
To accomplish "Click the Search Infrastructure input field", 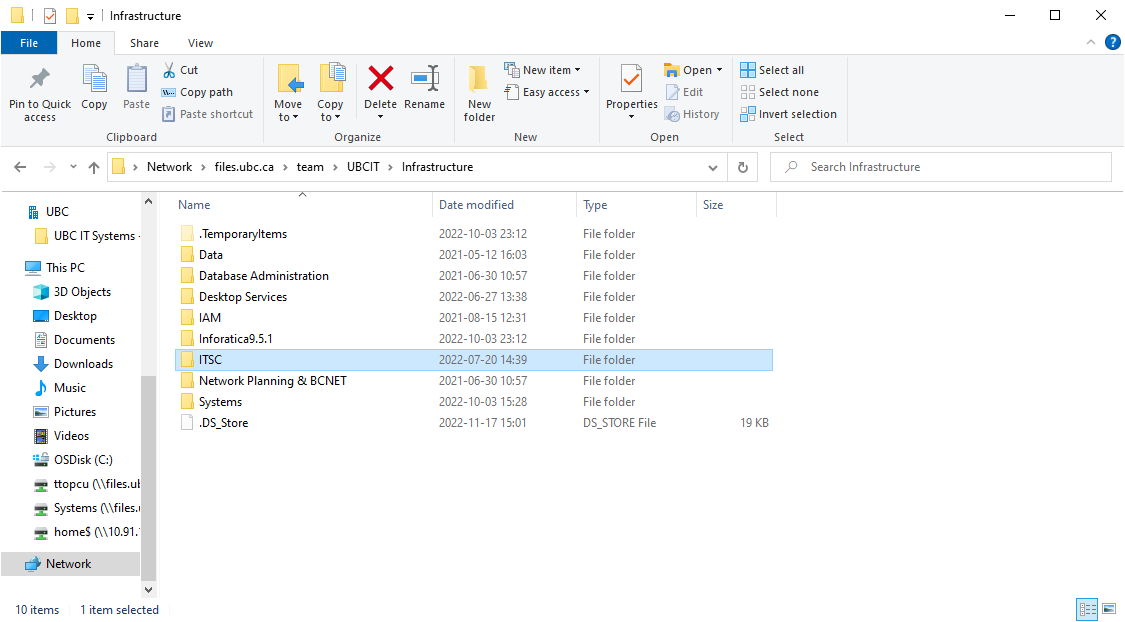I will click(x=950, y=167).
